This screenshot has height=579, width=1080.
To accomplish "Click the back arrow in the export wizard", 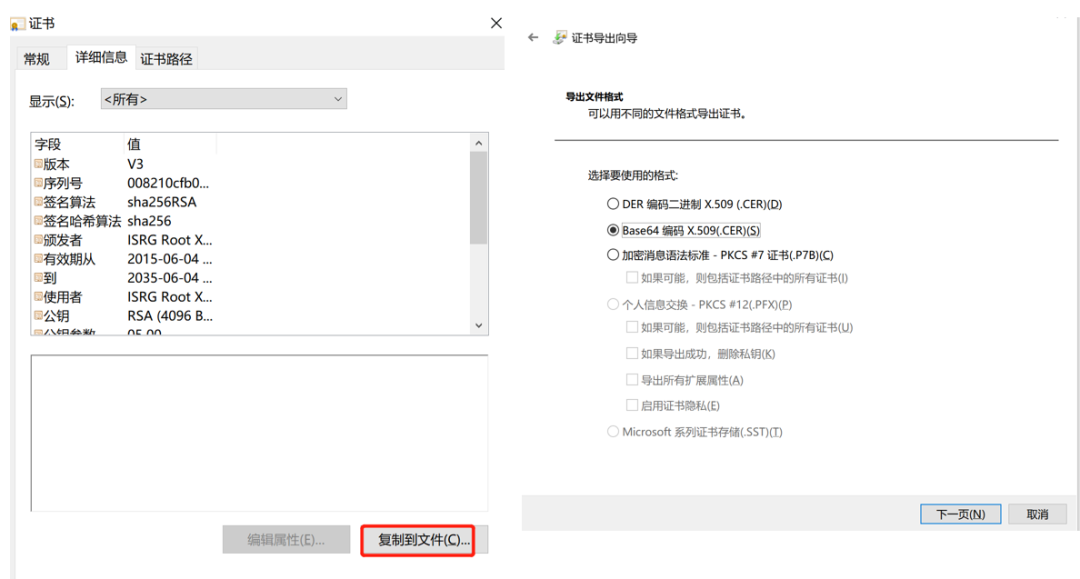I will pyautogui.click(x=533, y=37).
